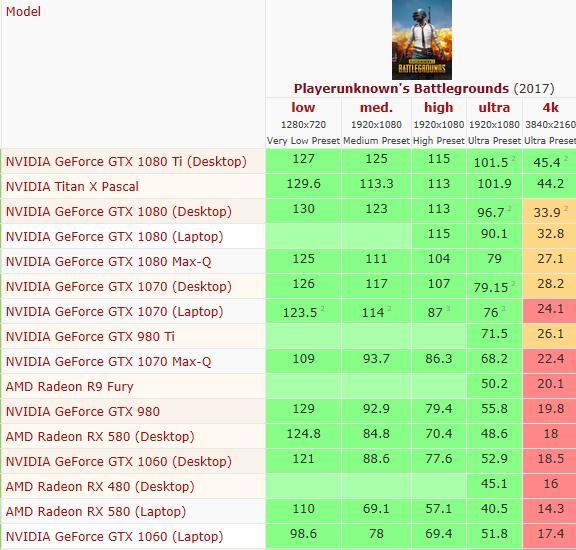The width and height of the screenshot is (576, 550).
Task: Click the Very Low Preset label
Action: click(303, 141)
